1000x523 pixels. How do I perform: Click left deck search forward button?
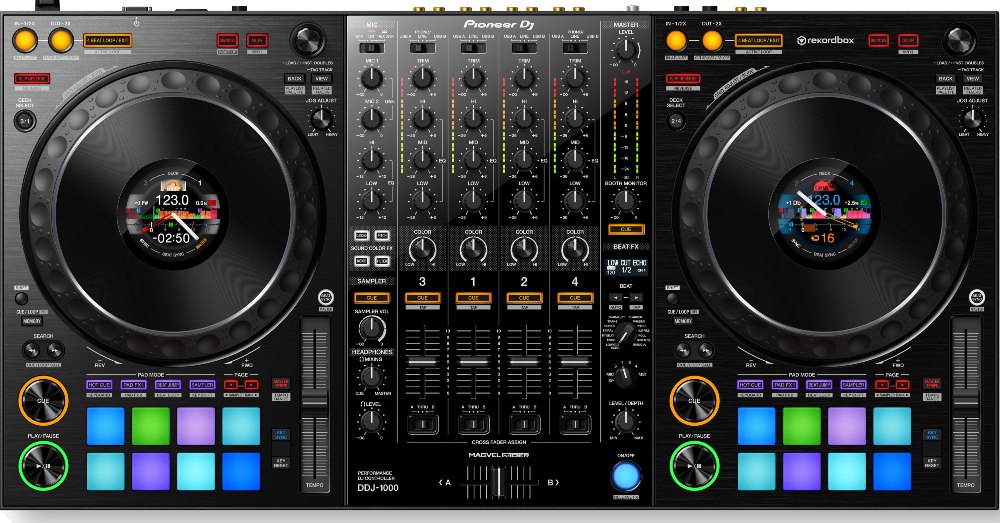point(55,350)
